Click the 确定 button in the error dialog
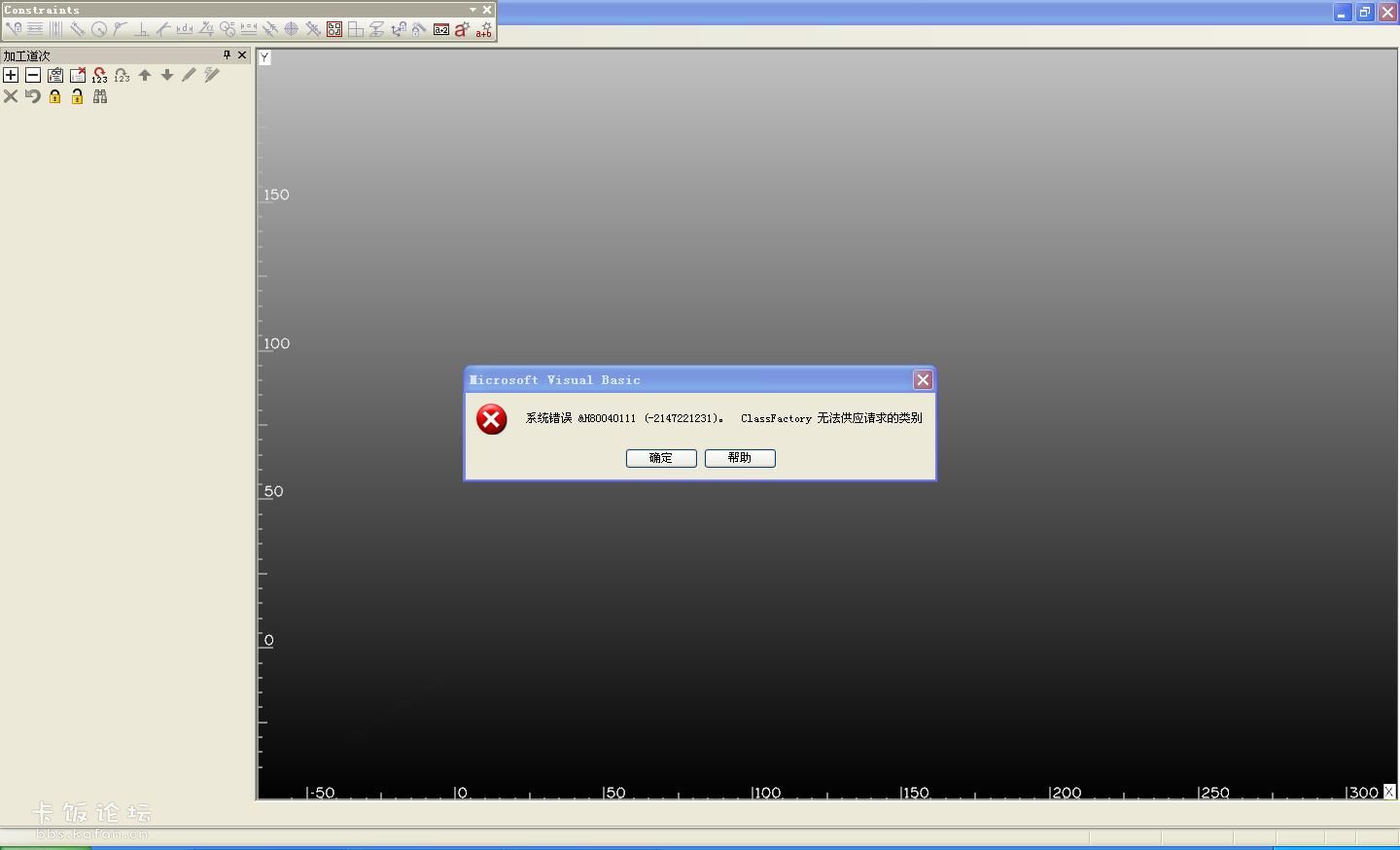Viewport: 1400px width, 850px height. 661,458
